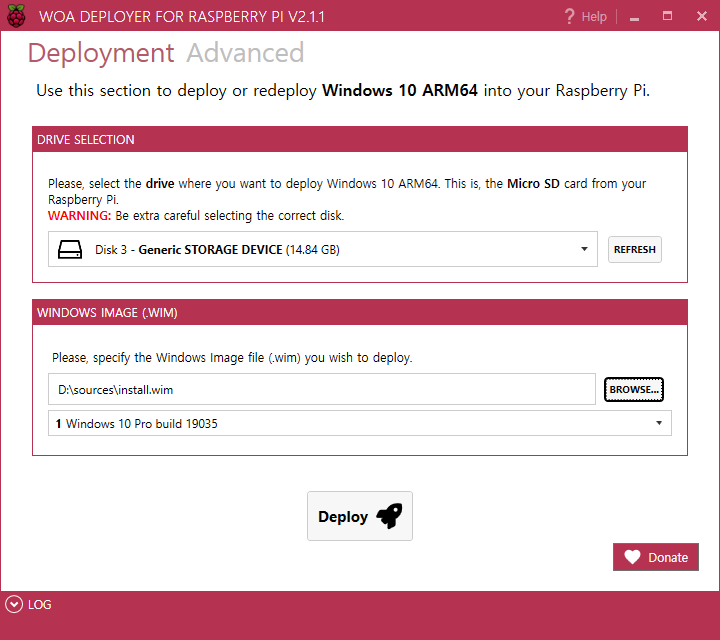Click the WINDOWS IMAGE (.WIM) header
The width and height of the screenshot is (720, 640).
click(x=360, y=312)
